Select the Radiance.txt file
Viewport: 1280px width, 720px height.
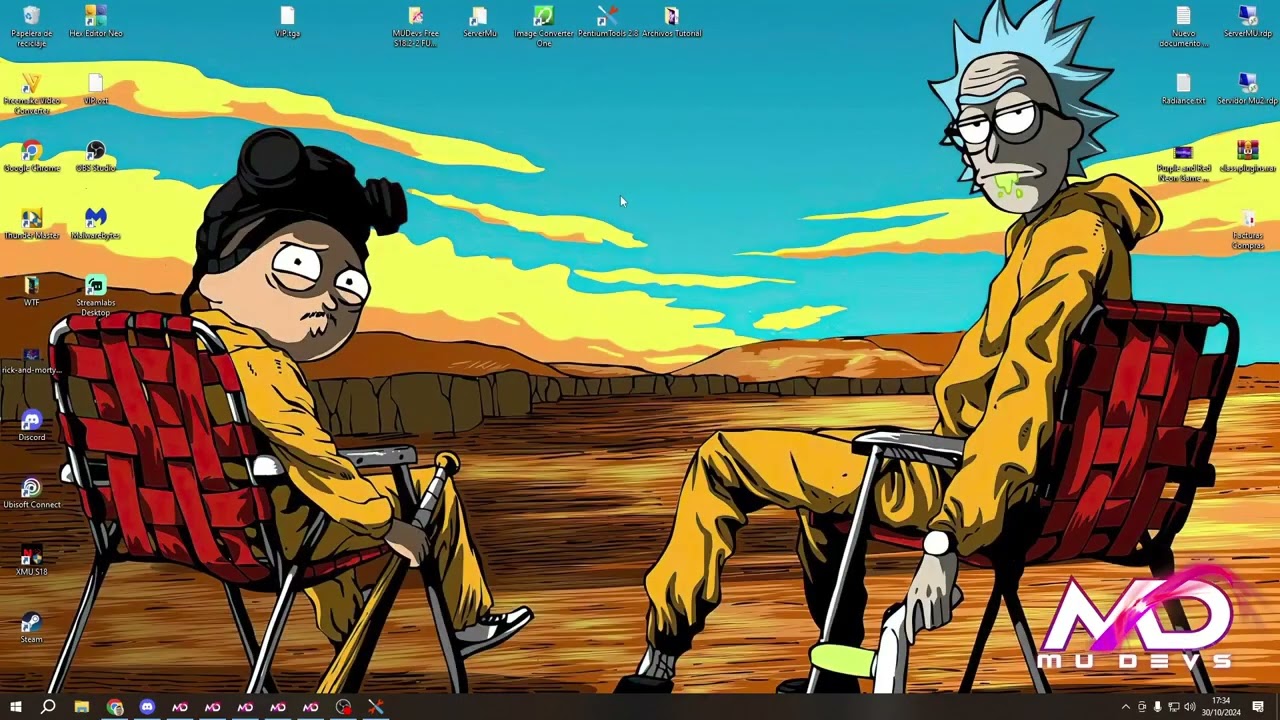click(x=1184, y=89)
